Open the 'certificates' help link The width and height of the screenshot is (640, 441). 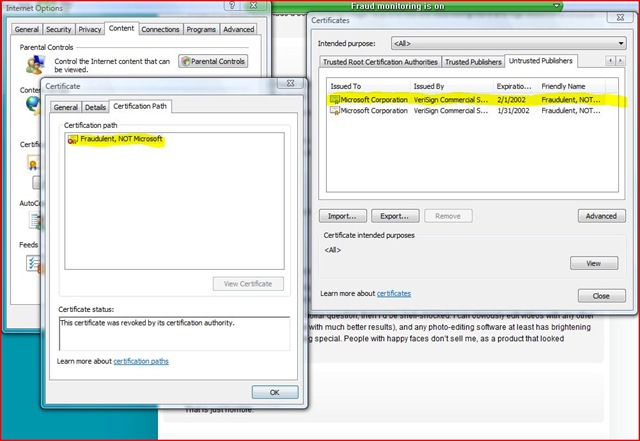click(x=393, y=294)
